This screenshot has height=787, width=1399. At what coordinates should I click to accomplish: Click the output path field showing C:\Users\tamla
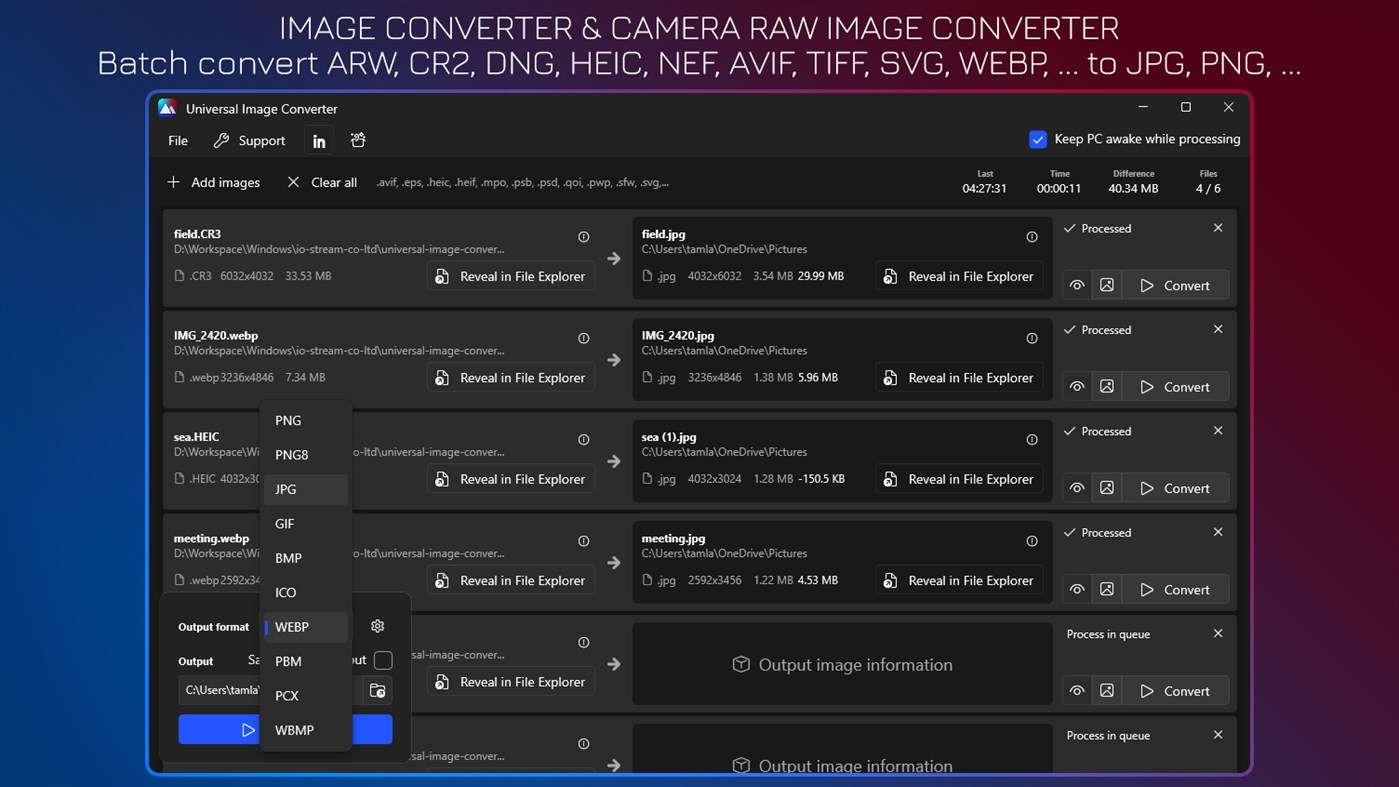[x=219, y=690]
